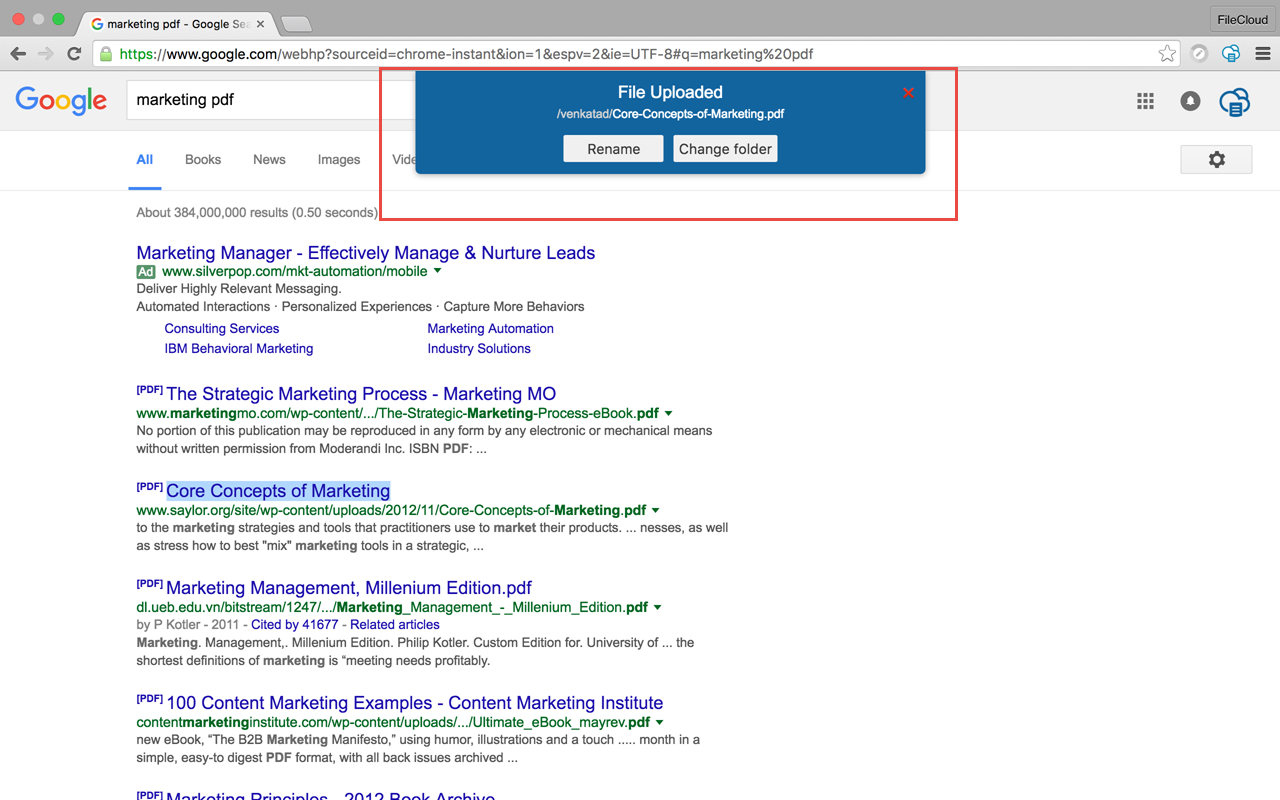Image resolution: width=1280 pixels, height=800 pixels.
Task: Expand dropdown arrow next to silverpop.com URL
Action: (x=438, y=271)
